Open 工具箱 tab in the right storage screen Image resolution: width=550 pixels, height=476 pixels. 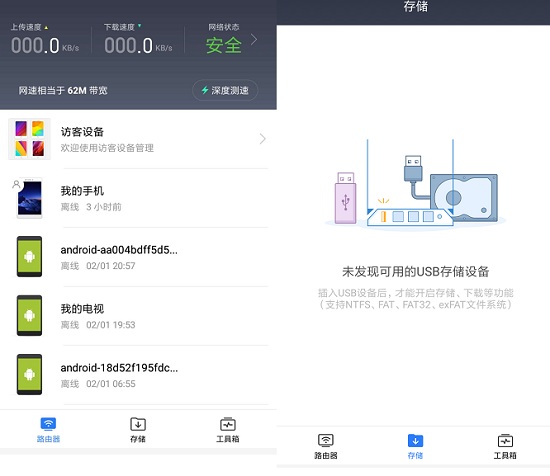505,446
